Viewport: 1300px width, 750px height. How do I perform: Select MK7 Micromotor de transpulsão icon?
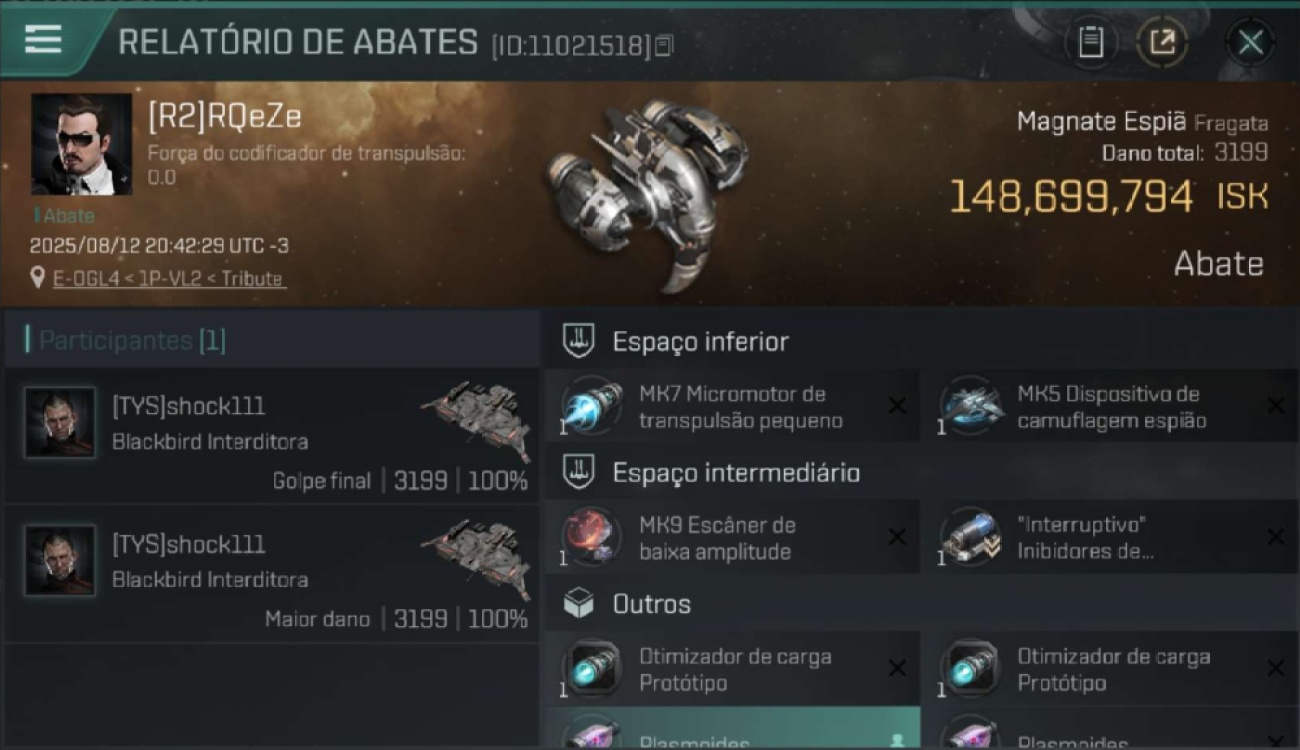click(591, 407)
